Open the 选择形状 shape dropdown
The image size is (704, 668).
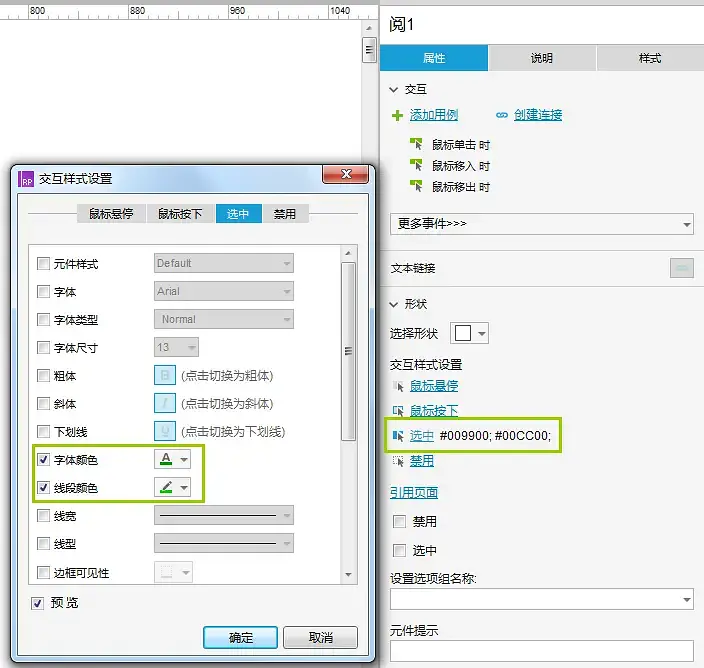coord(469,333)
